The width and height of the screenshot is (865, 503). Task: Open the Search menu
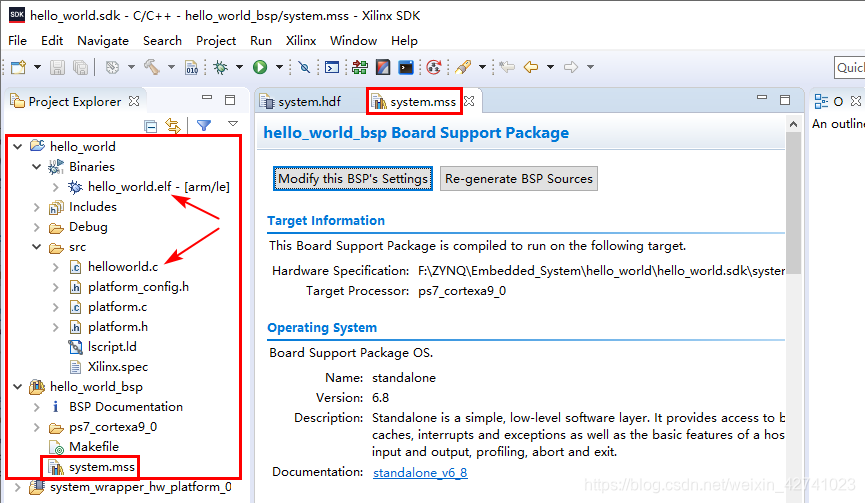(162, 41)
